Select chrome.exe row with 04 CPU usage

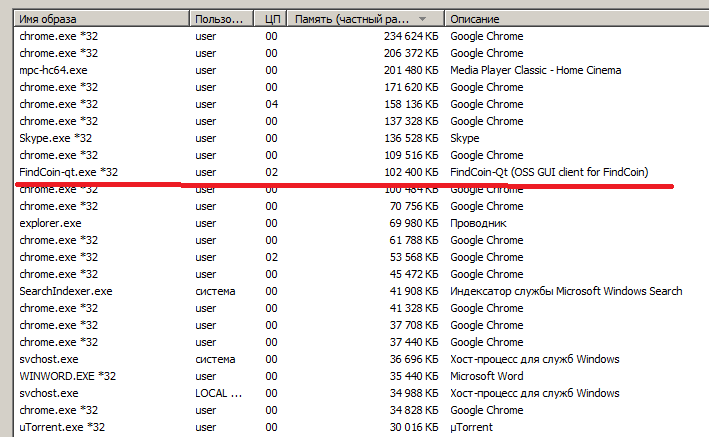361,104
